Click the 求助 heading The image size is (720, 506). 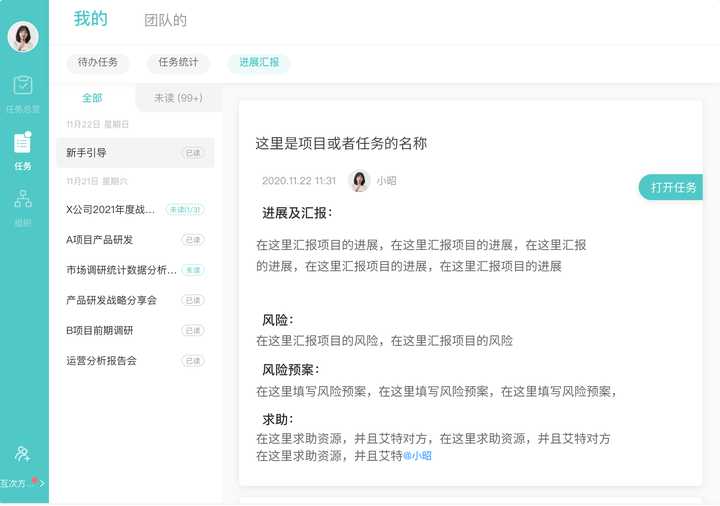pyautogui.click(x=277, y=419)
